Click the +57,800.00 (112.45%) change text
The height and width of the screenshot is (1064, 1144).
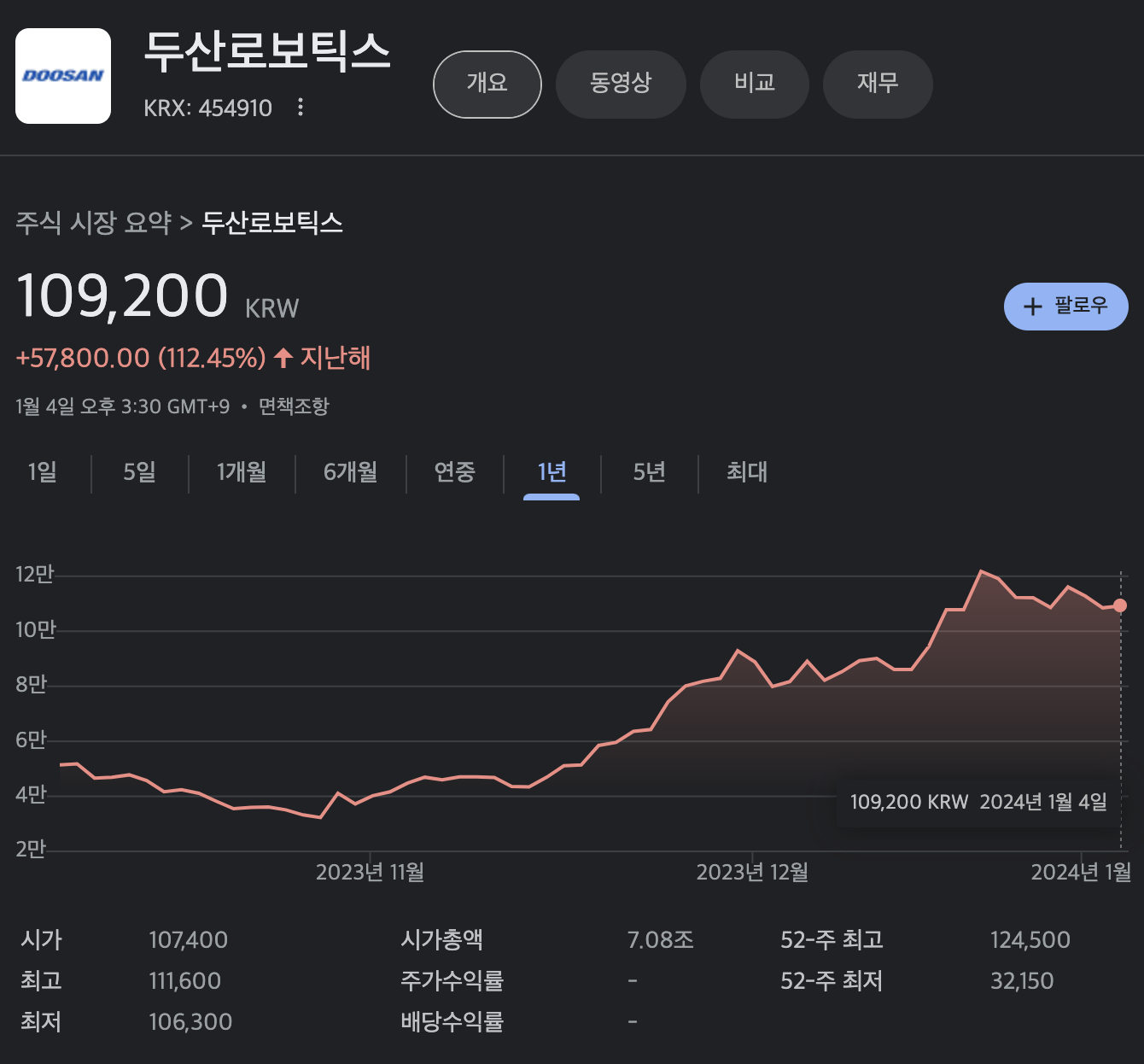coord(141,358)
